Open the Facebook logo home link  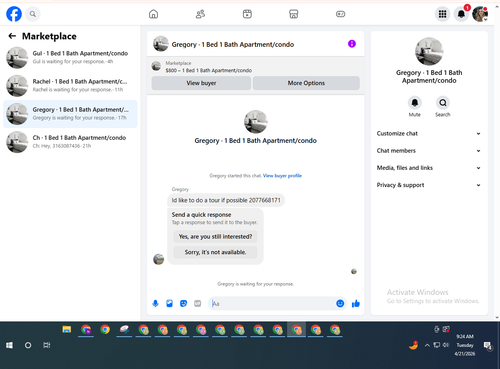[14, 14]
